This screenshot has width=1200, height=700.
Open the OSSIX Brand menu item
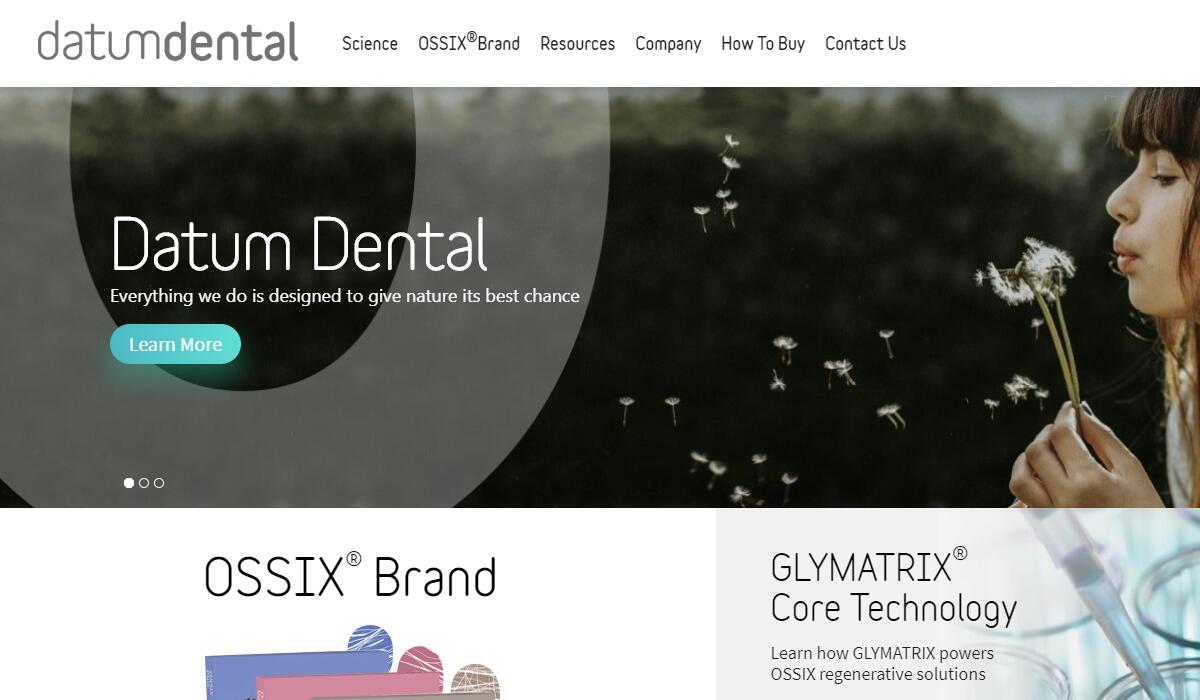pos(469,43)
